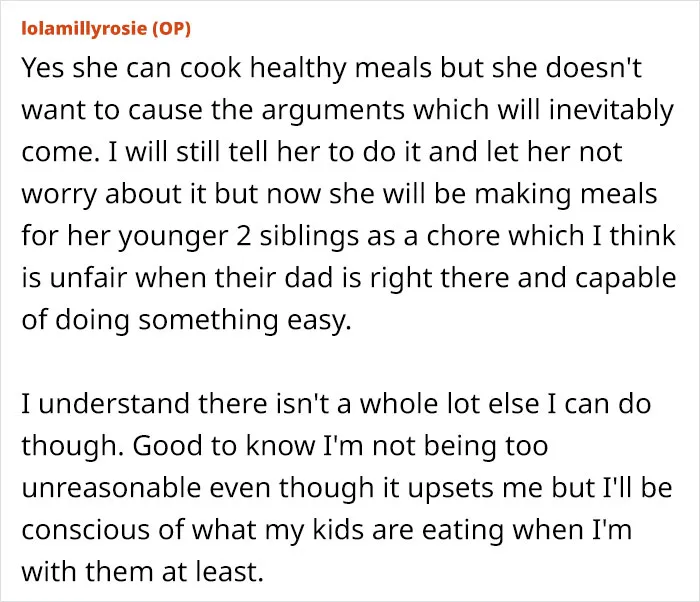The width and height of the screenshot is (700, 602).
Task: Click the word "unreasonable" in second paragraph
Action: click(111, 487)
